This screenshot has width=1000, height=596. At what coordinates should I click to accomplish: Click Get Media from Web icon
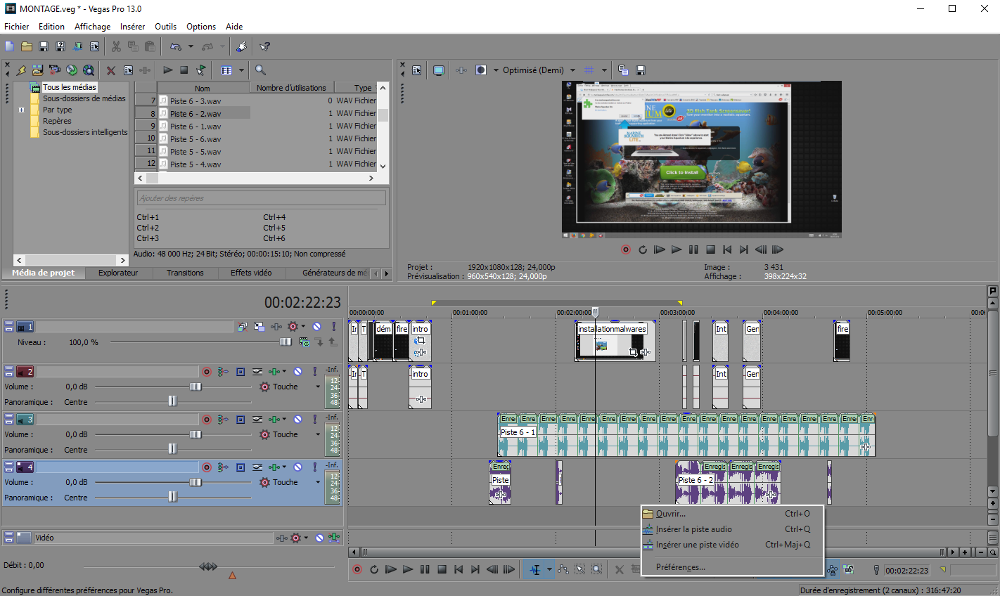89,70
